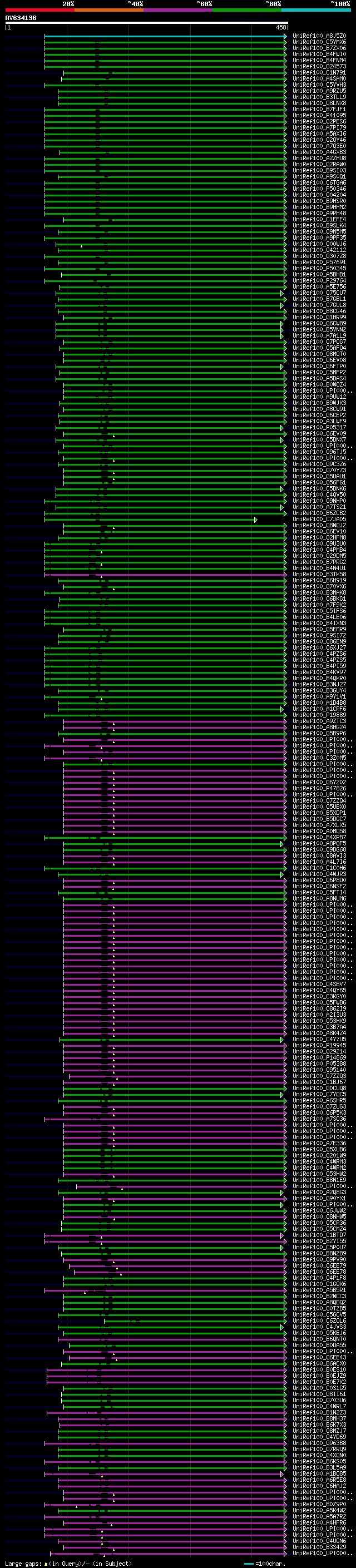Open hit UniRef100_Q42112
This screenshot has width=356, height=1568.
click(x=319, y=250)
